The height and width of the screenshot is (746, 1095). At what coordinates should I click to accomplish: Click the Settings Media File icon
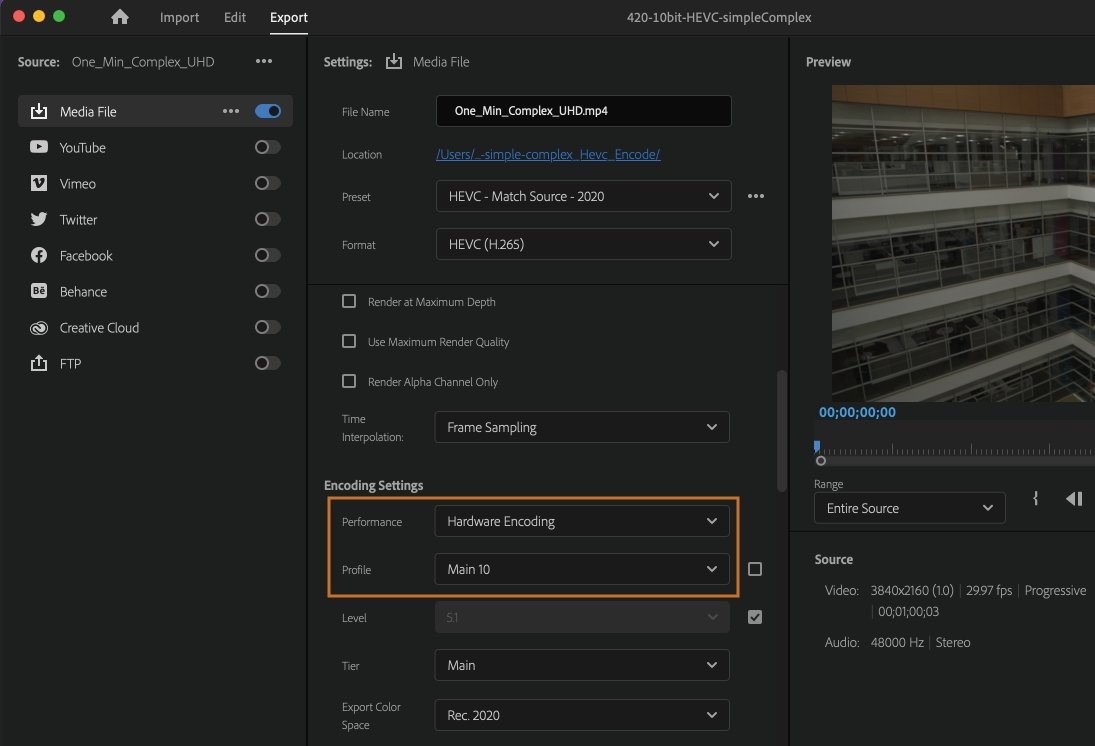tap(394, 61)
